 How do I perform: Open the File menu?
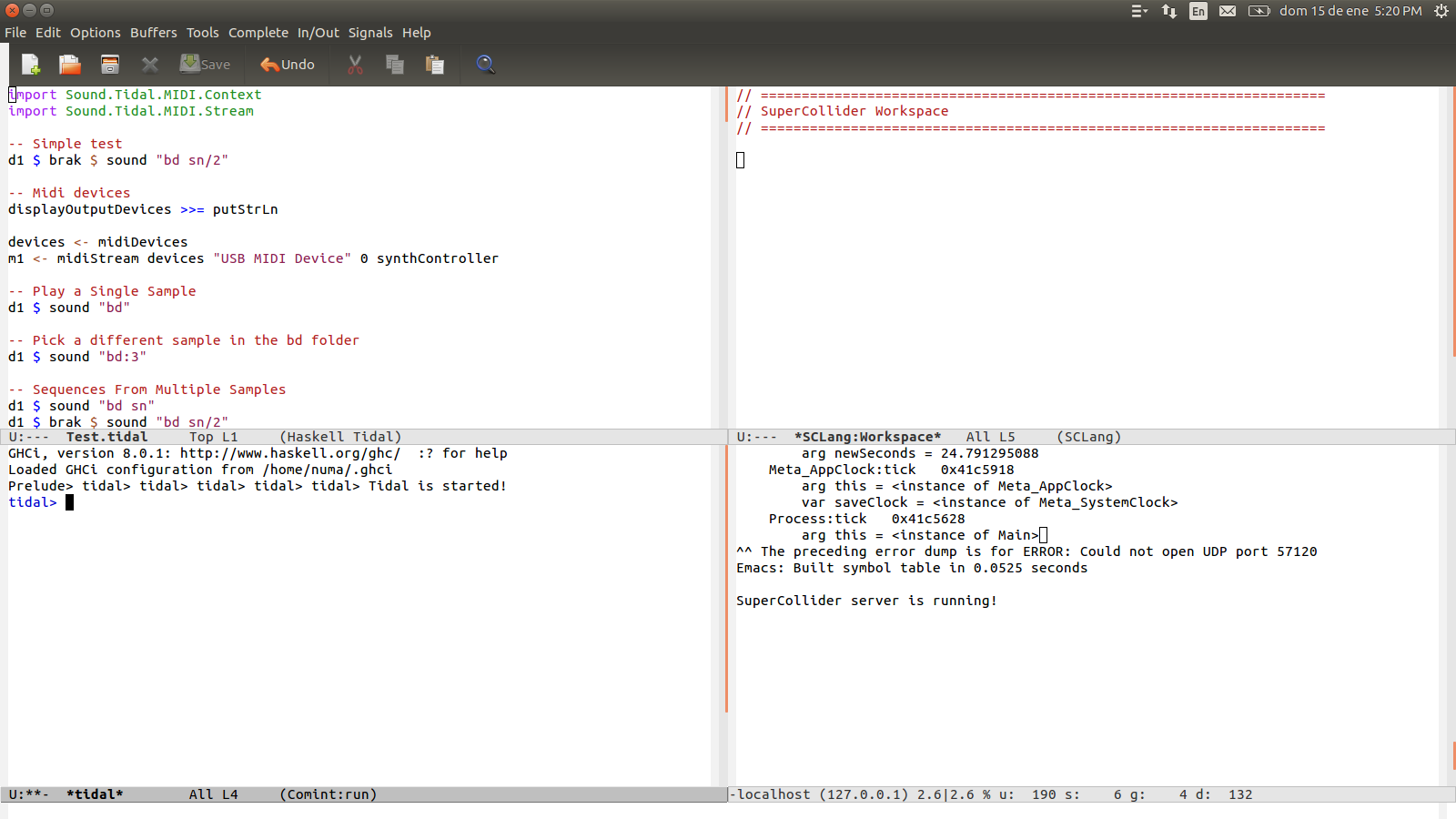click(x=15, y=33)
